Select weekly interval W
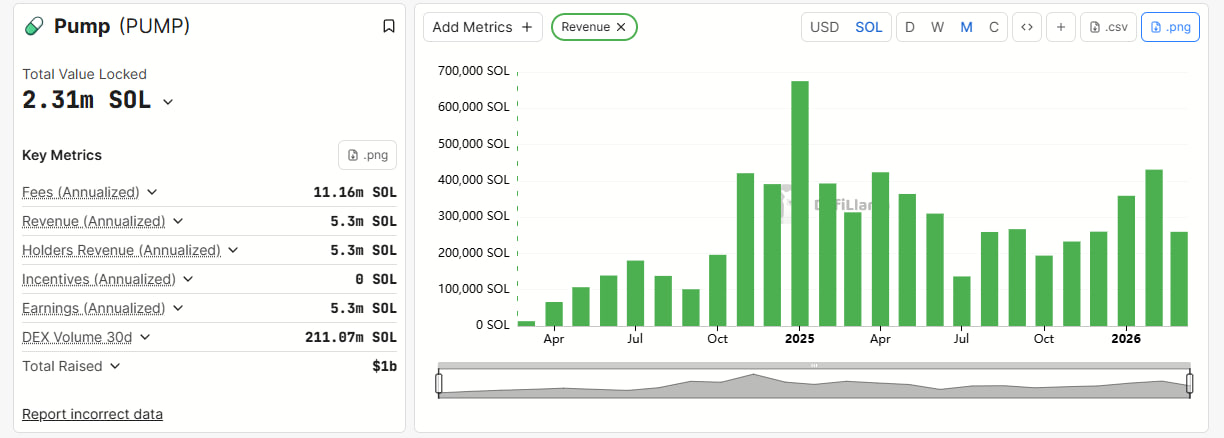 [937, 27]
